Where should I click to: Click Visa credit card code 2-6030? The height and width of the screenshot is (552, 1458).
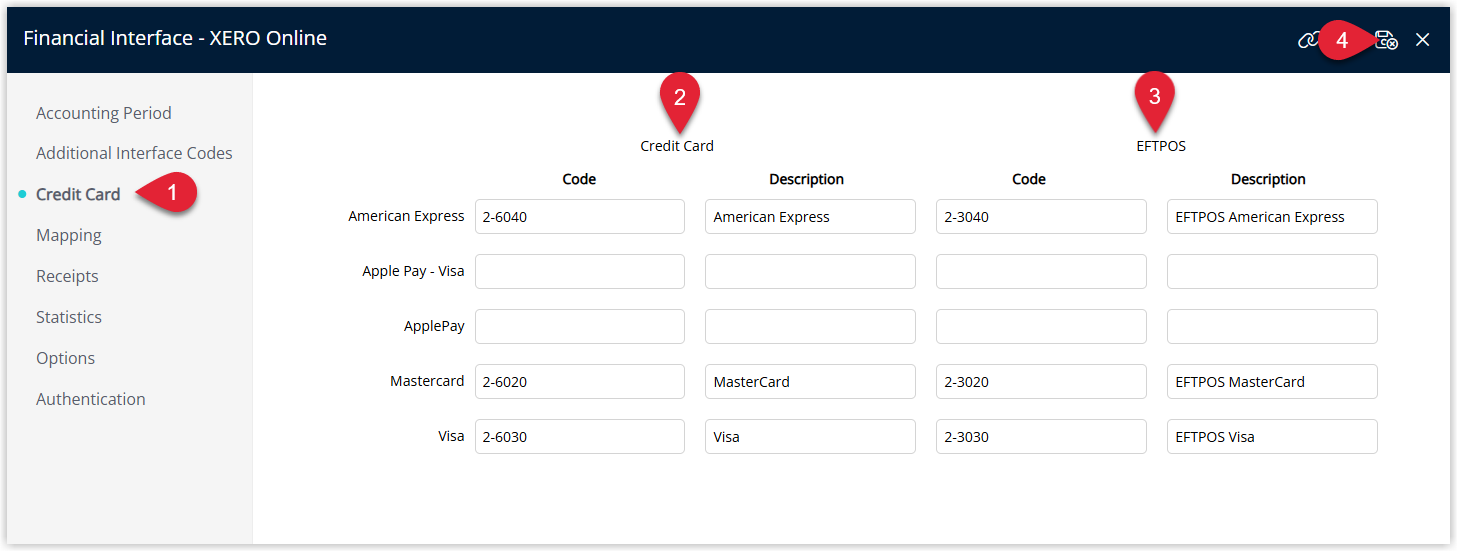coord(580,437)
